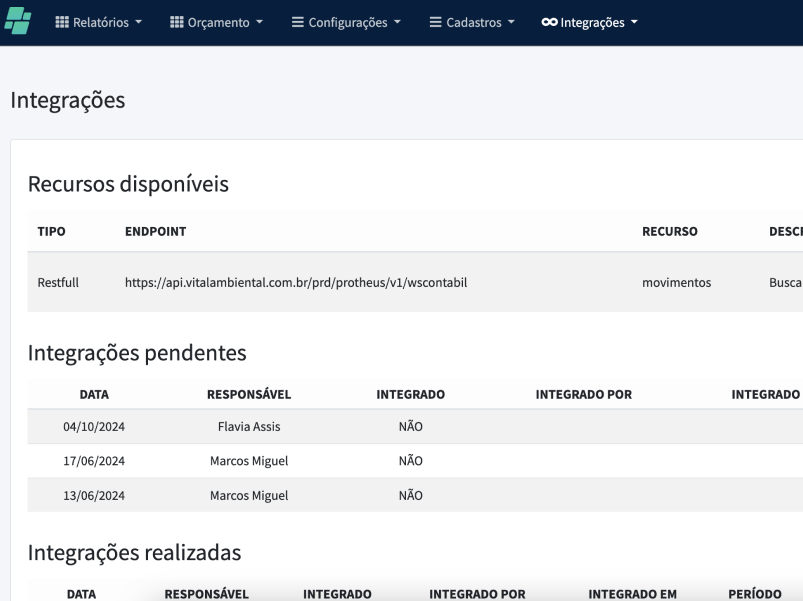Click the grid icon beside Orçamento

click(x=177, y=23)
